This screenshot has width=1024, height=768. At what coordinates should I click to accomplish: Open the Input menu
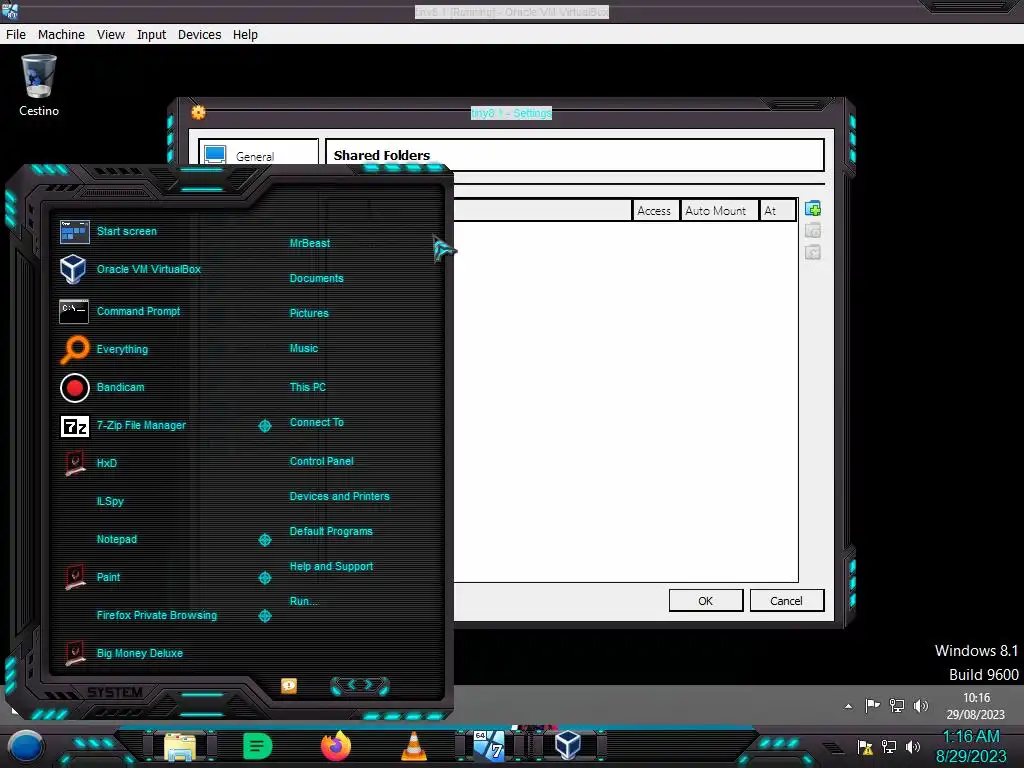coord(151,35)
